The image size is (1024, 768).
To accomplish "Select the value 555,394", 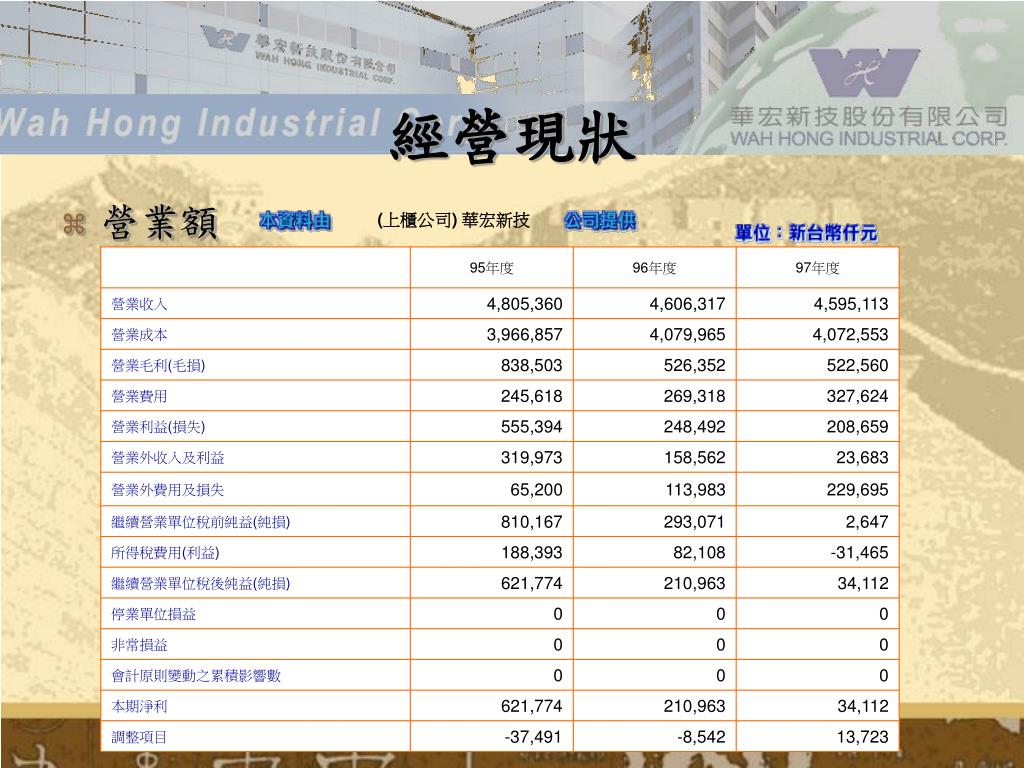I will (532, 426).
